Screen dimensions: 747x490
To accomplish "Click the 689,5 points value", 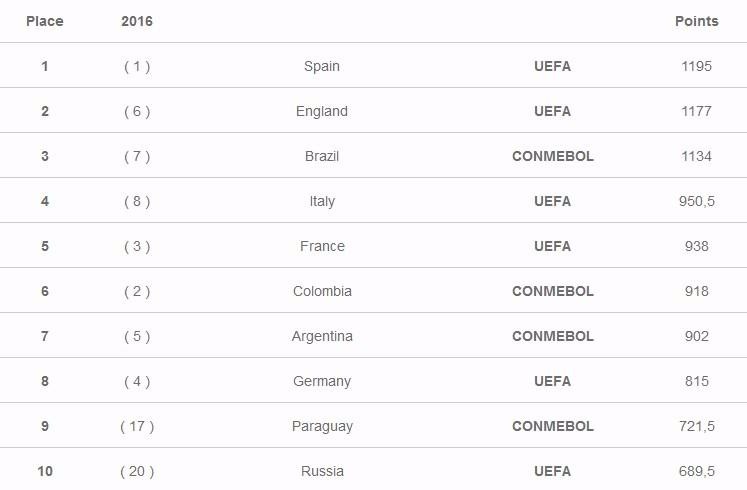I will tap(696, 471).
